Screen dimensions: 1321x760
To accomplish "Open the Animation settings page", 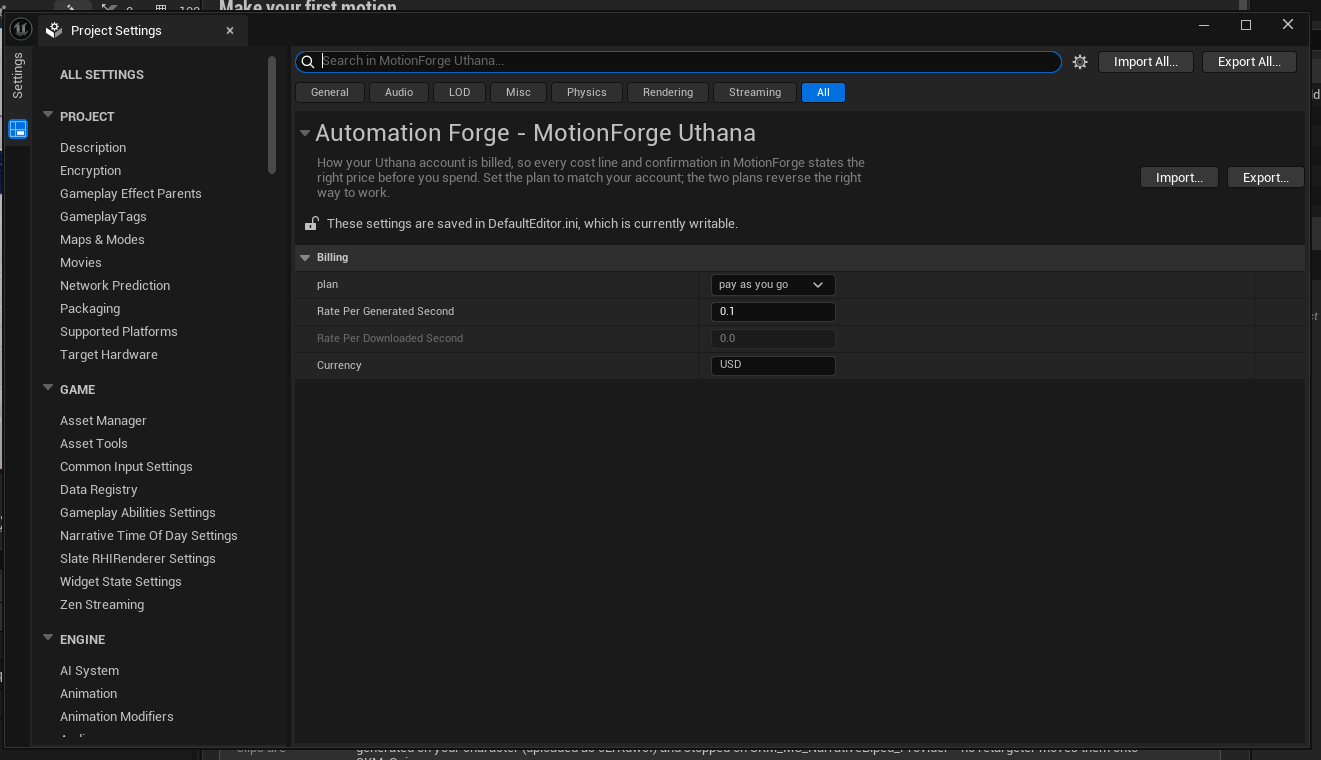I will point(89,694).
